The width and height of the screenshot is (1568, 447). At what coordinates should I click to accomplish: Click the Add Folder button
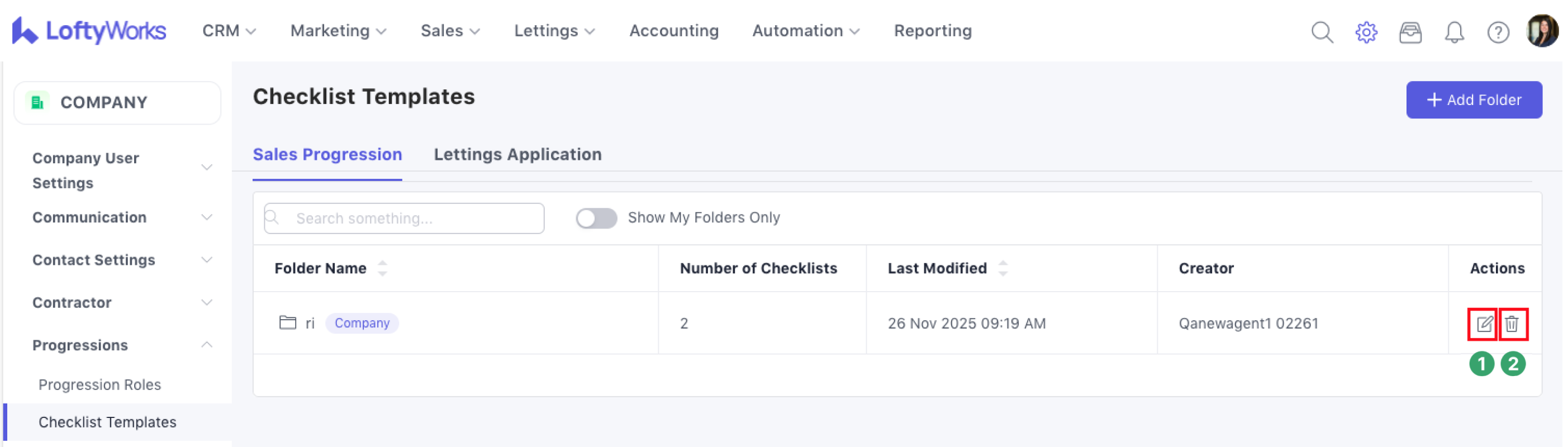[x=1473, y=100]
